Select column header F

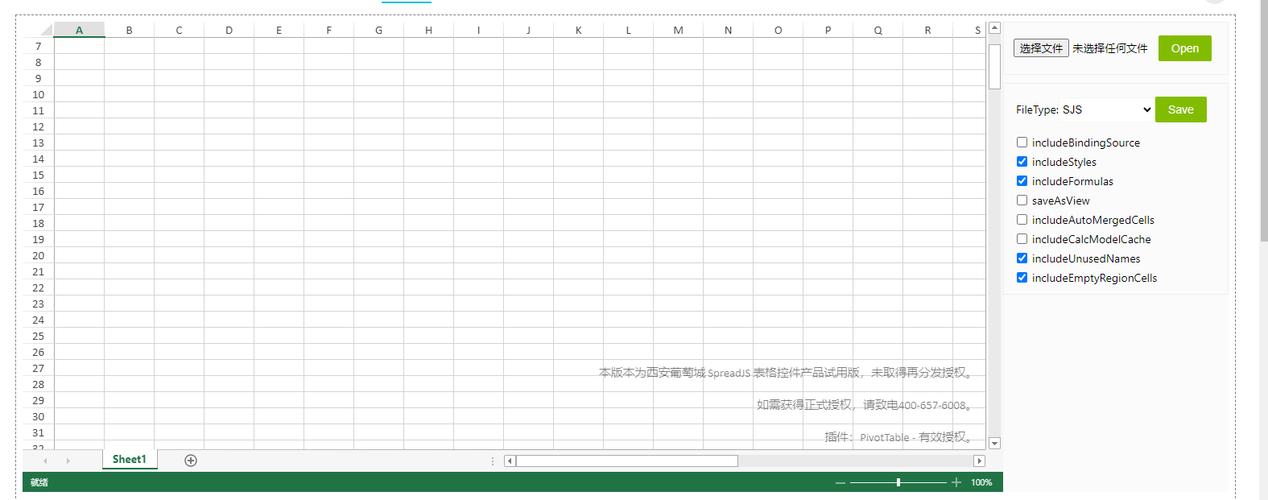[x=329, y=30]
